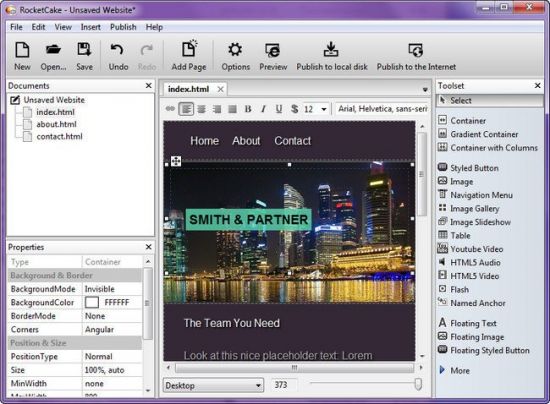
Task: Click the BackgroundColor white swatch
Action: click(x=92, y=302)
